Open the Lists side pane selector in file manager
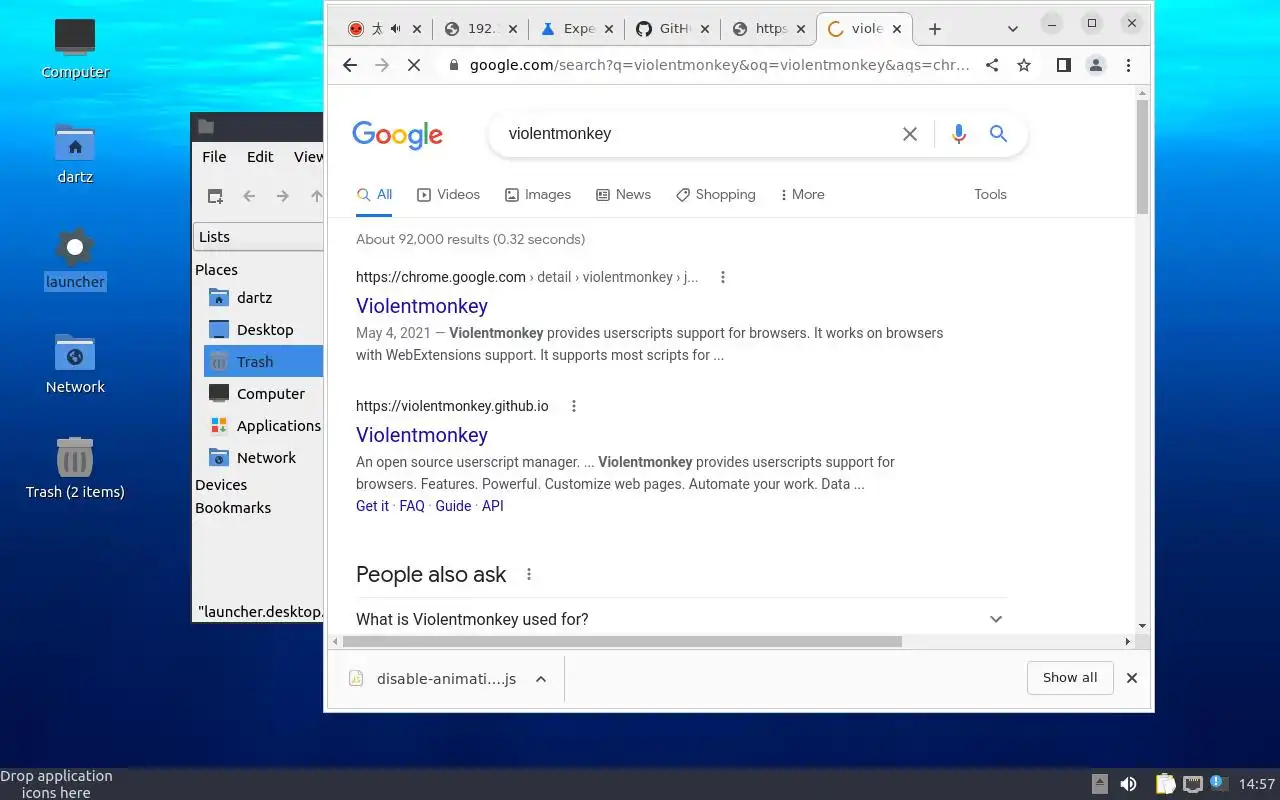Image resolution: width=1280 pixels, height=800 pixels. click(x=258, y=237)
